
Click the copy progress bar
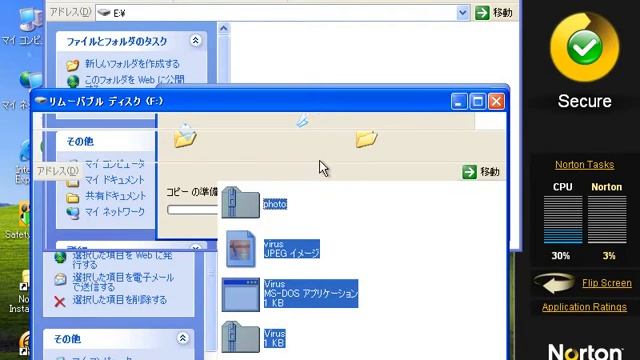click(192, 210)
